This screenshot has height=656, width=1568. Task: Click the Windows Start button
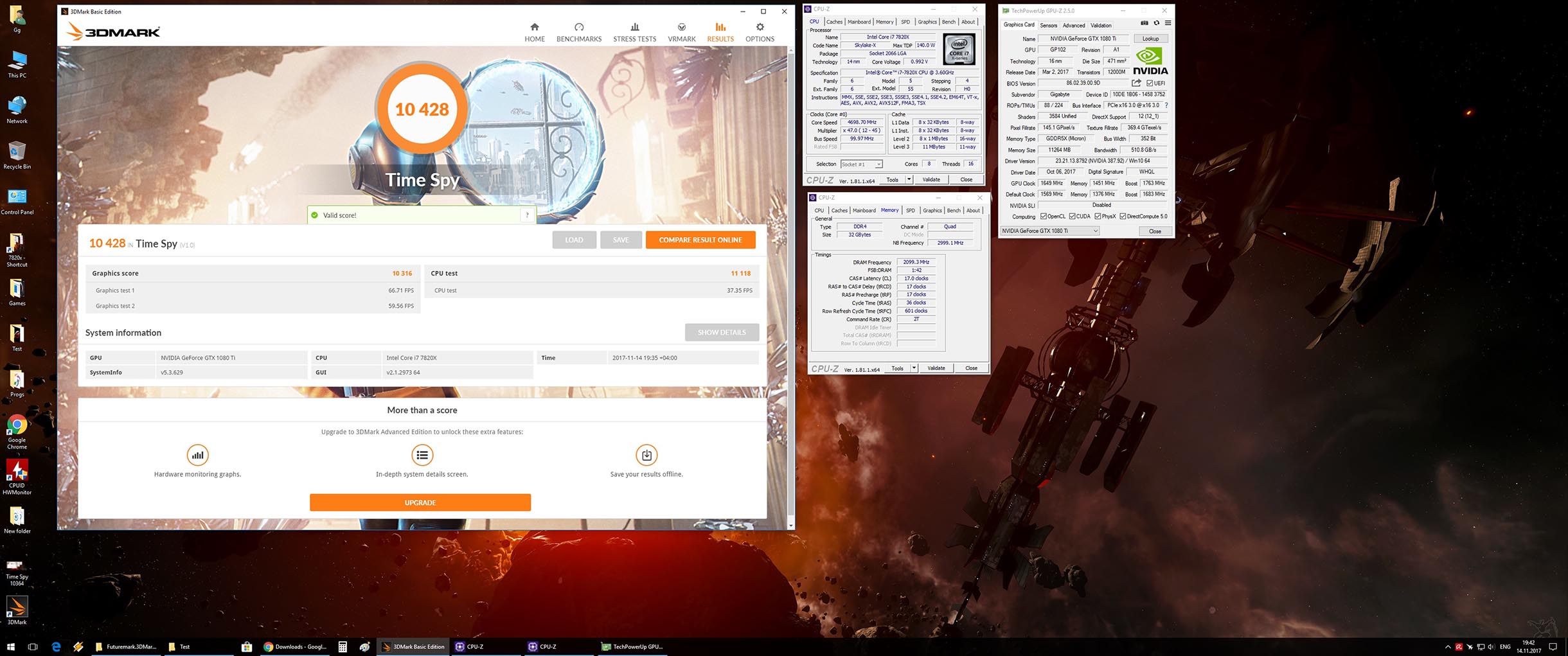(10, 646)
